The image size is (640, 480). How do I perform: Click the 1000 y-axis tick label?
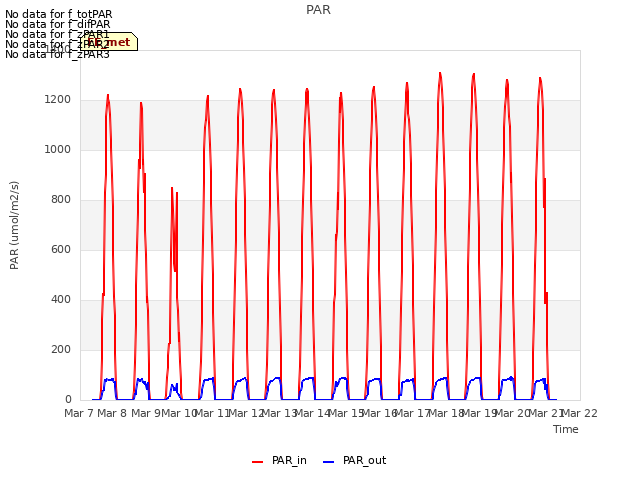(x=58, y=150)
